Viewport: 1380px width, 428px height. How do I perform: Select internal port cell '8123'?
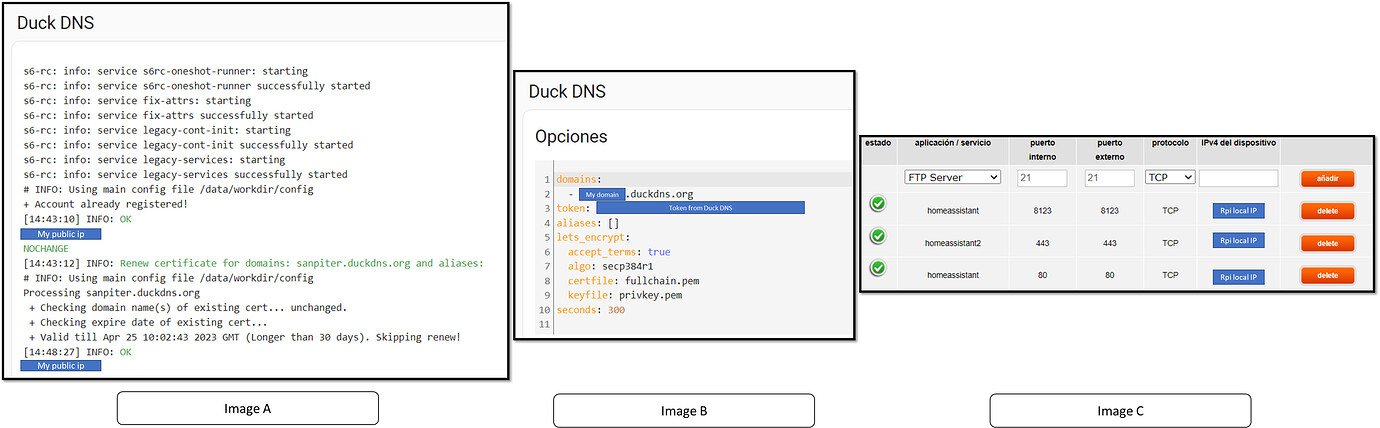[x=1042, y=211]
